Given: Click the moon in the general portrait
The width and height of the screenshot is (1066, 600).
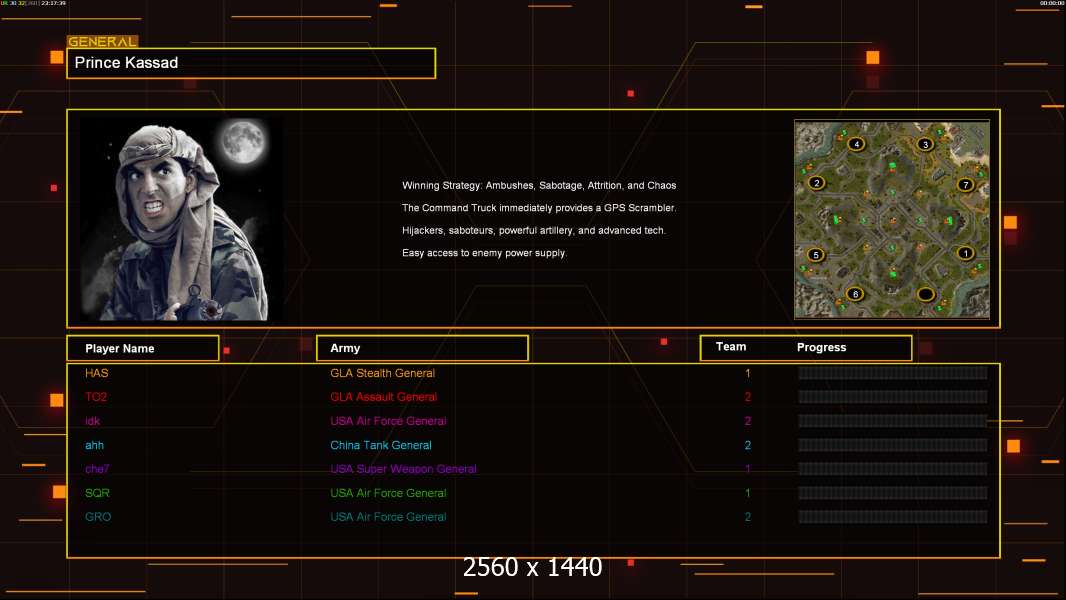Looking at the screenshot, I should [243, 141].
